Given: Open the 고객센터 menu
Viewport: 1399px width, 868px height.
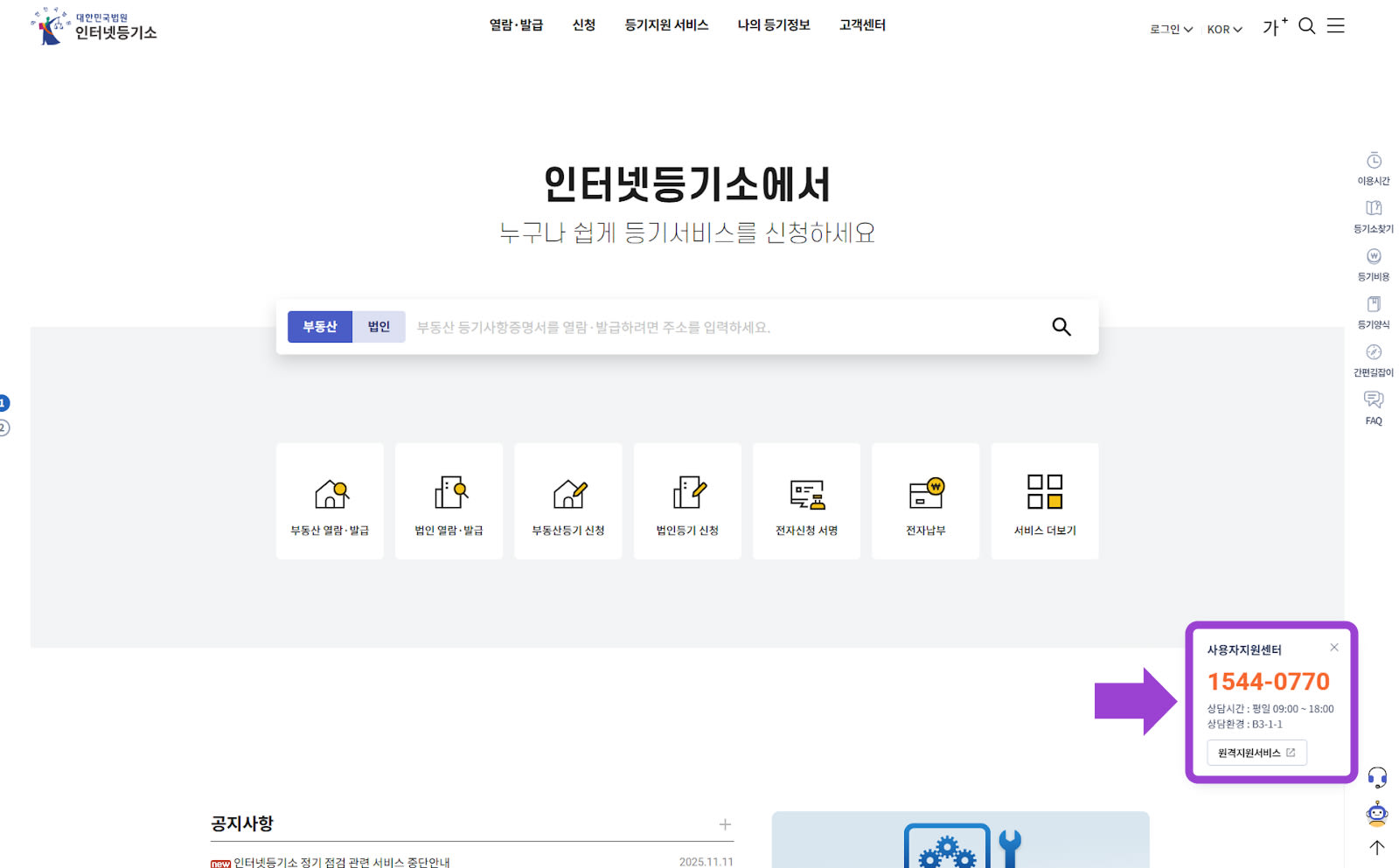Looking at the screenshot, I should [861, 25].
